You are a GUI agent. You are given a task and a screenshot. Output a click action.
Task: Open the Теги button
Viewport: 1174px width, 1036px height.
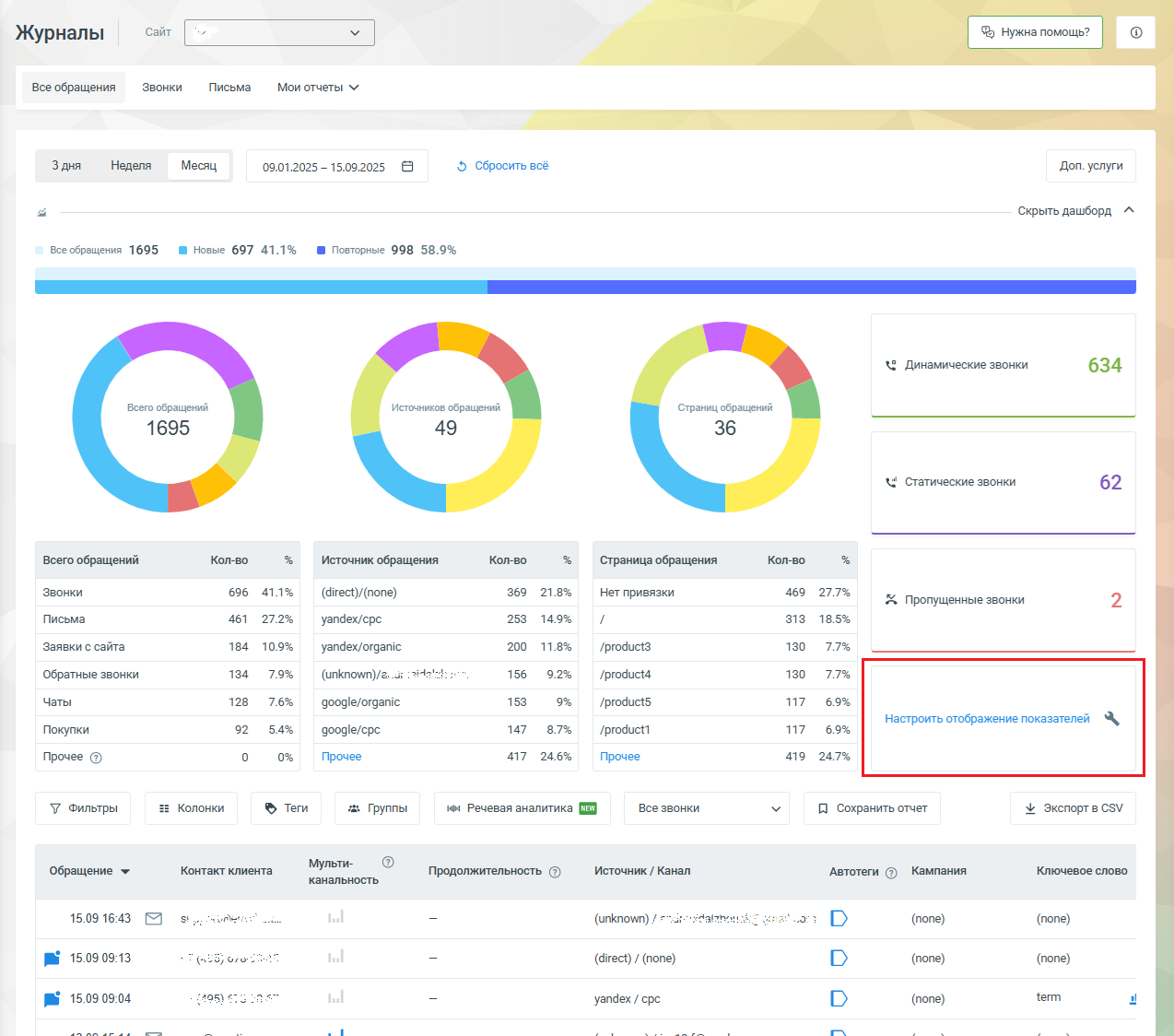[286, 808]
